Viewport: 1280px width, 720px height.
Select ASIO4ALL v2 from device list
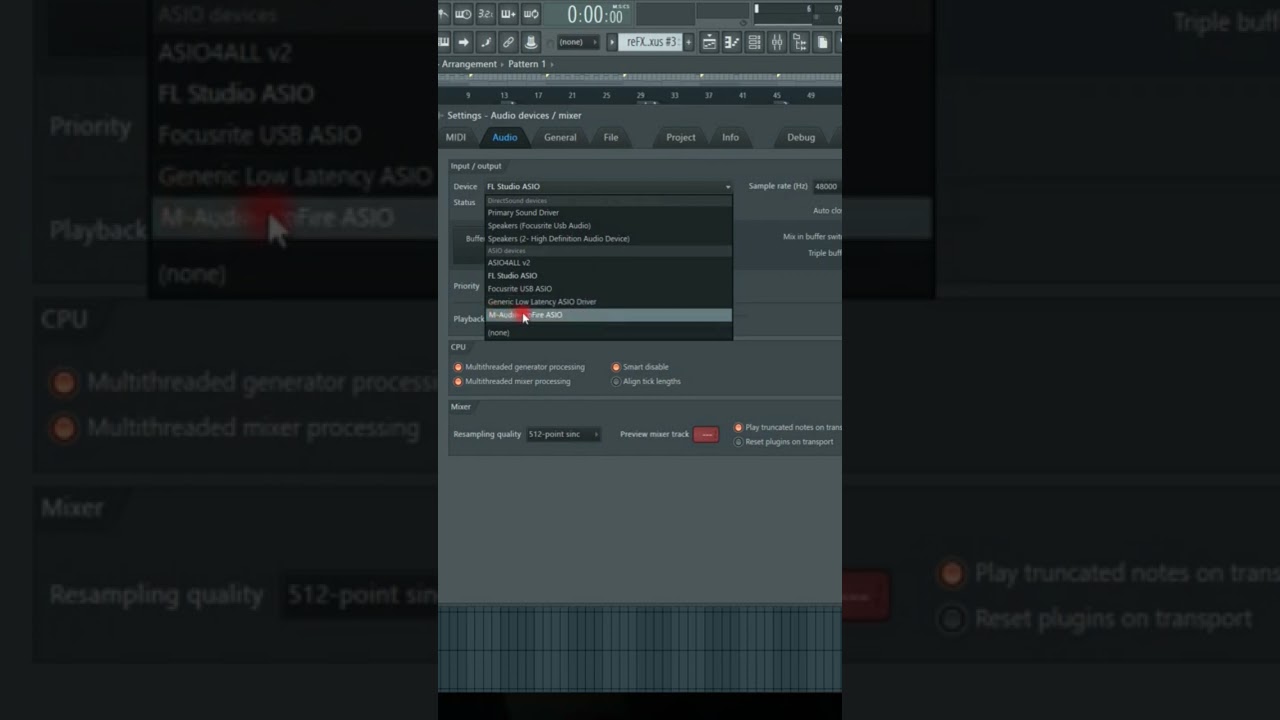click(x=609, y=263)
